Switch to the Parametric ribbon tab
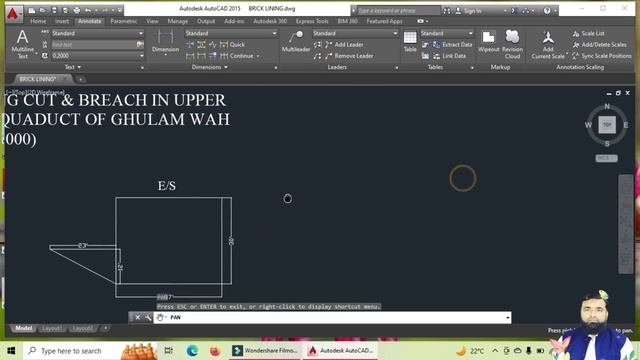 [x=124, y=21]
